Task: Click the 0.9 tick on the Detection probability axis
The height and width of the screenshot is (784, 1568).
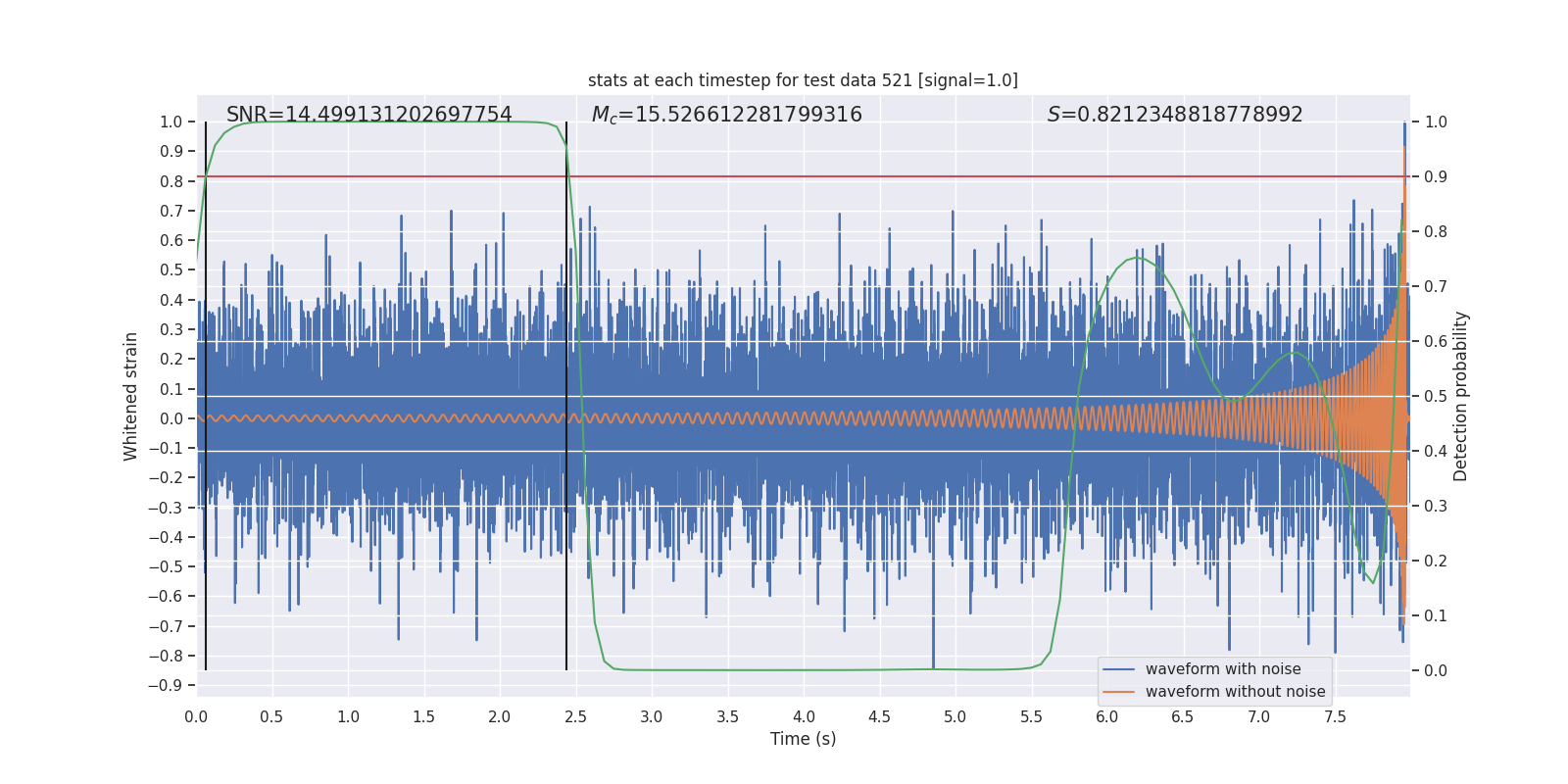Action: pos(1436,176)
